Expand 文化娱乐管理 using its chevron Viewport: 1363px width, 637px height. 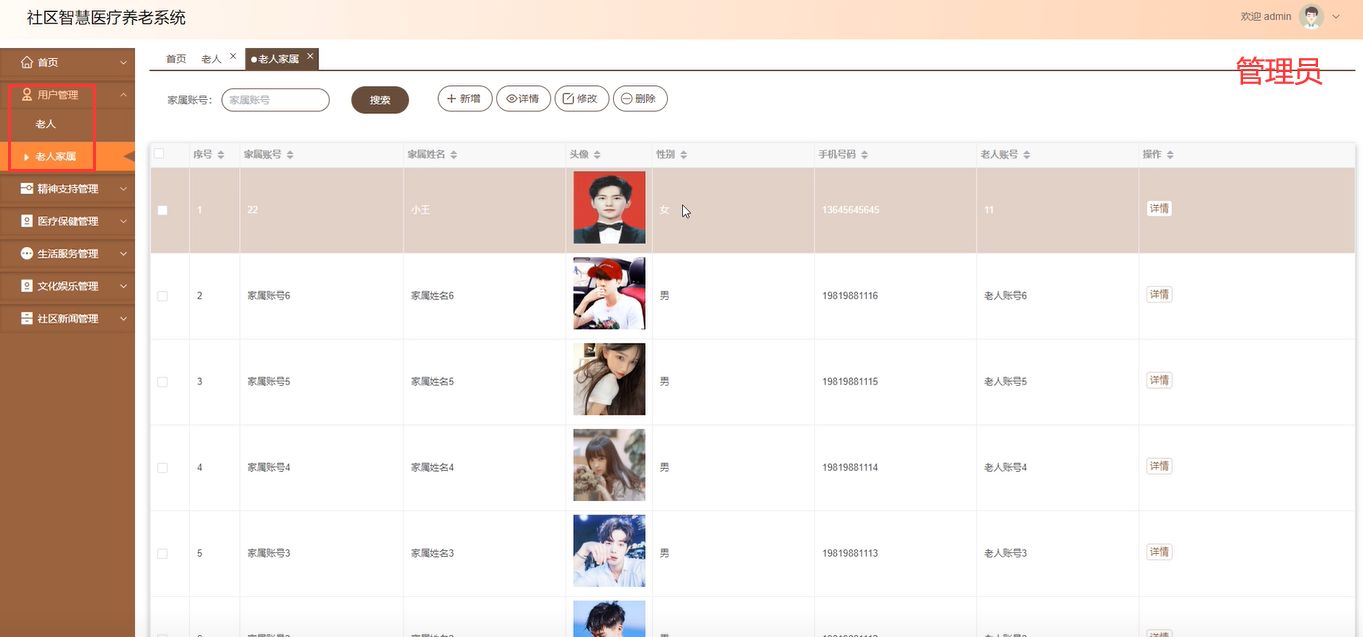(x=123, y=286)
